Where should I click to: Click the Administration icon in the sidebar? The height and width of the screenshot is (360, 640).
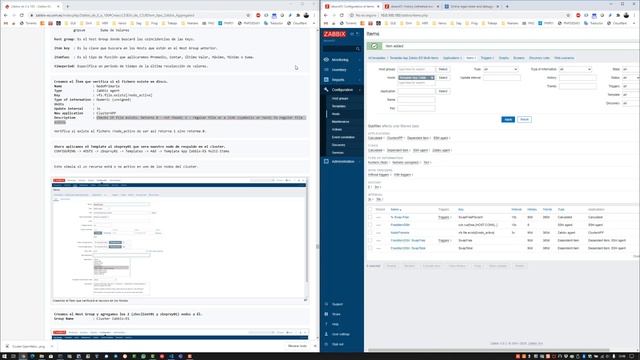coord(326,161)
